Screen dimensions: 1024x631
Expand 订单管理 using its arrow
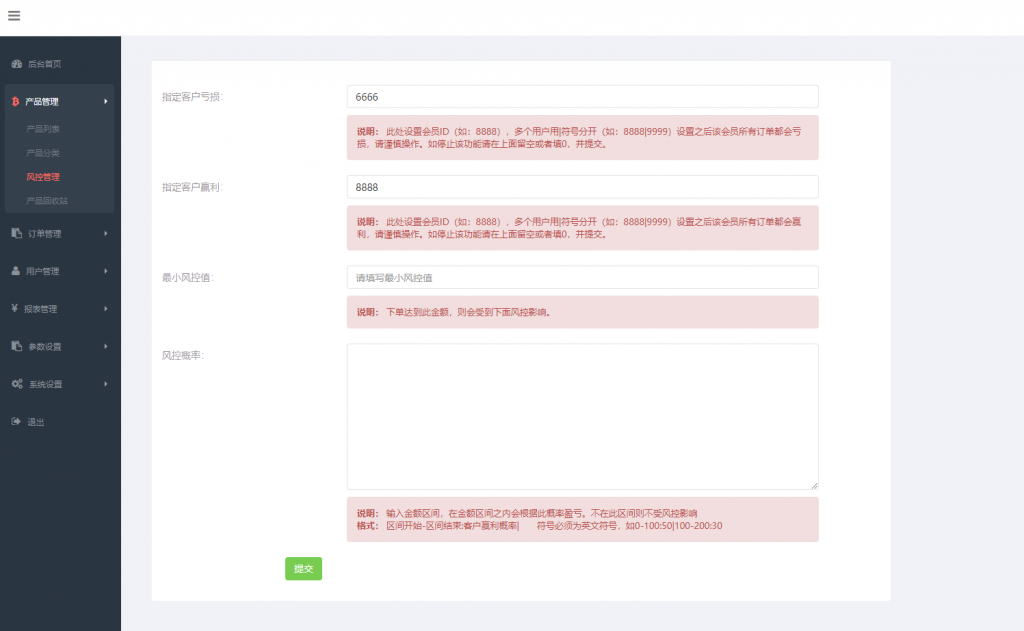click(106, 234)
